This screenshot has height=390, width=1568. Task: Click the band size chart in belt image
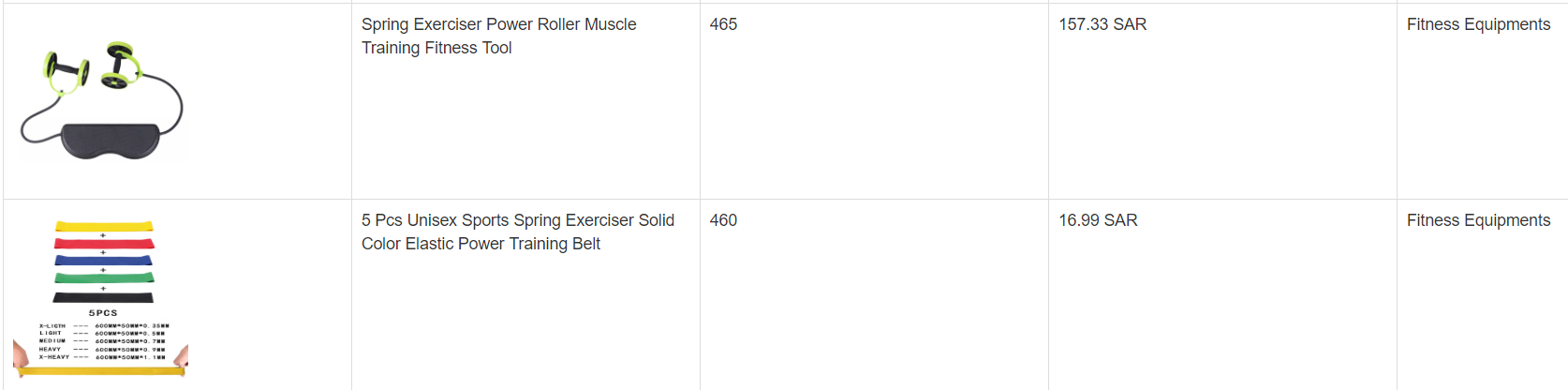point(103,341)
